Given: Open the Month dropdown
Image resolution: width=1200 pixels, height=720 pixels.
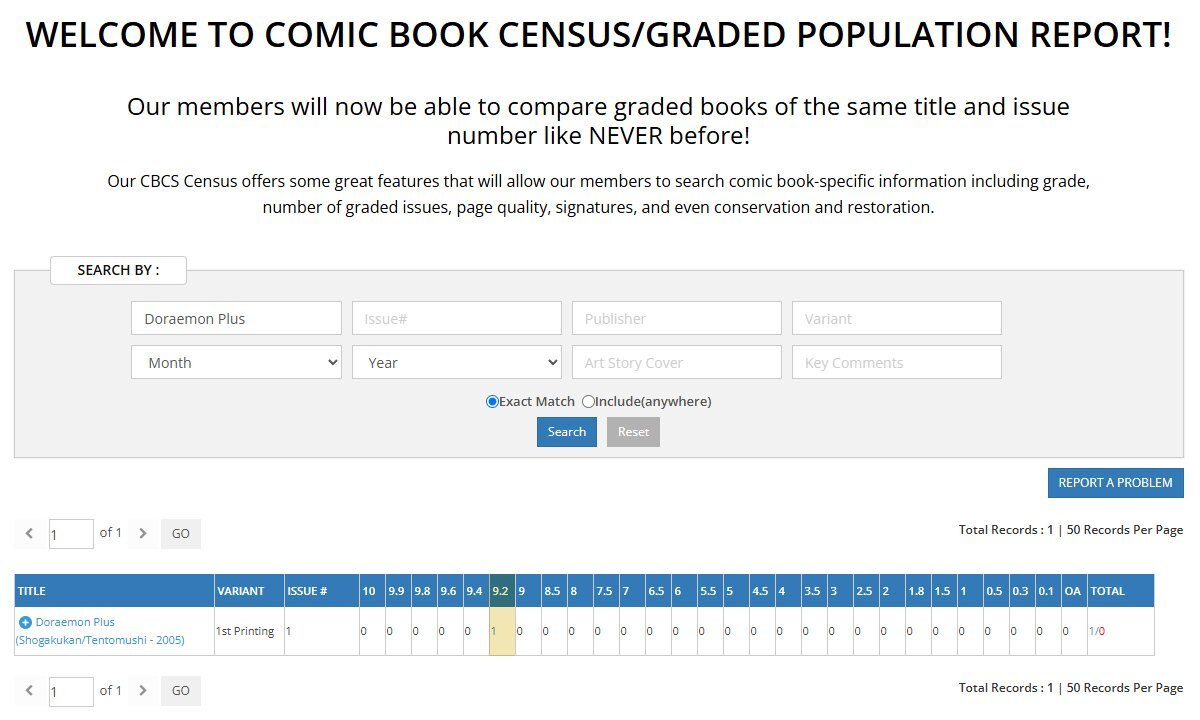Looking at the screenshot, I should click(236, 363).
